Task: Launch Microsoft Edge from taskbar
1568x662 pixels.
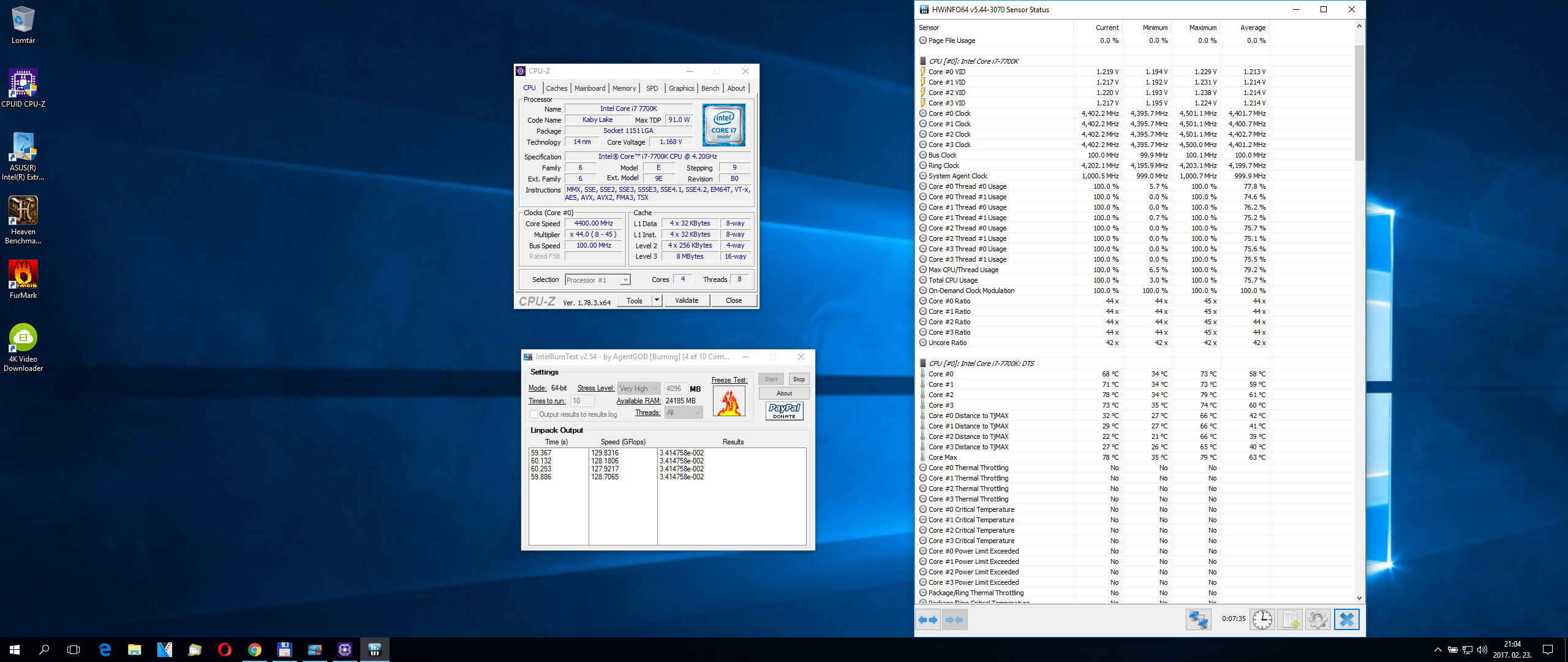Action: (x=105, y=650)
